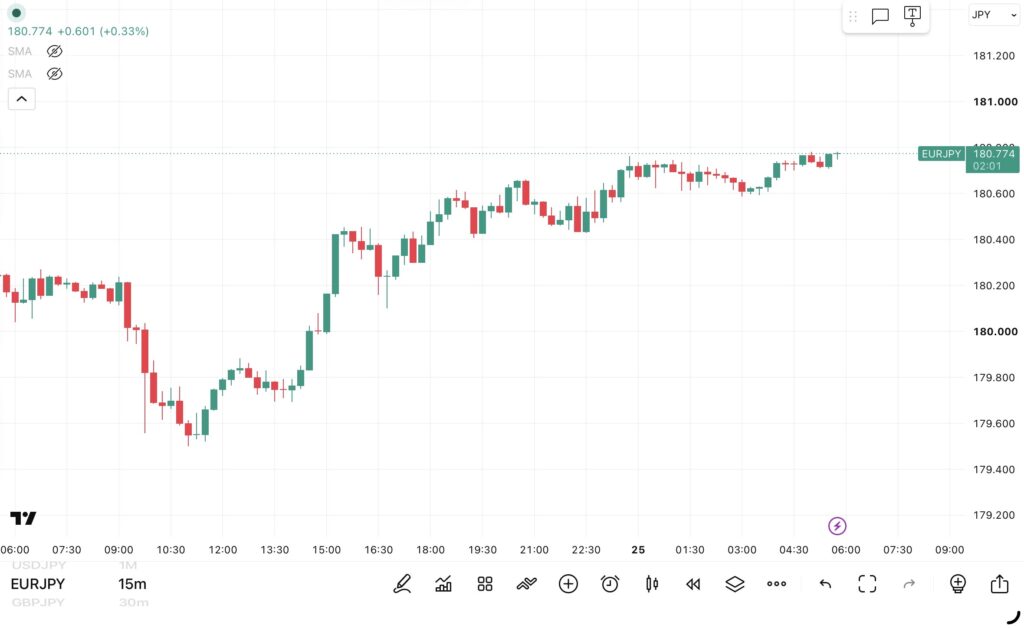
Task: Open more options three-dots menu
Action: [776, 584]
